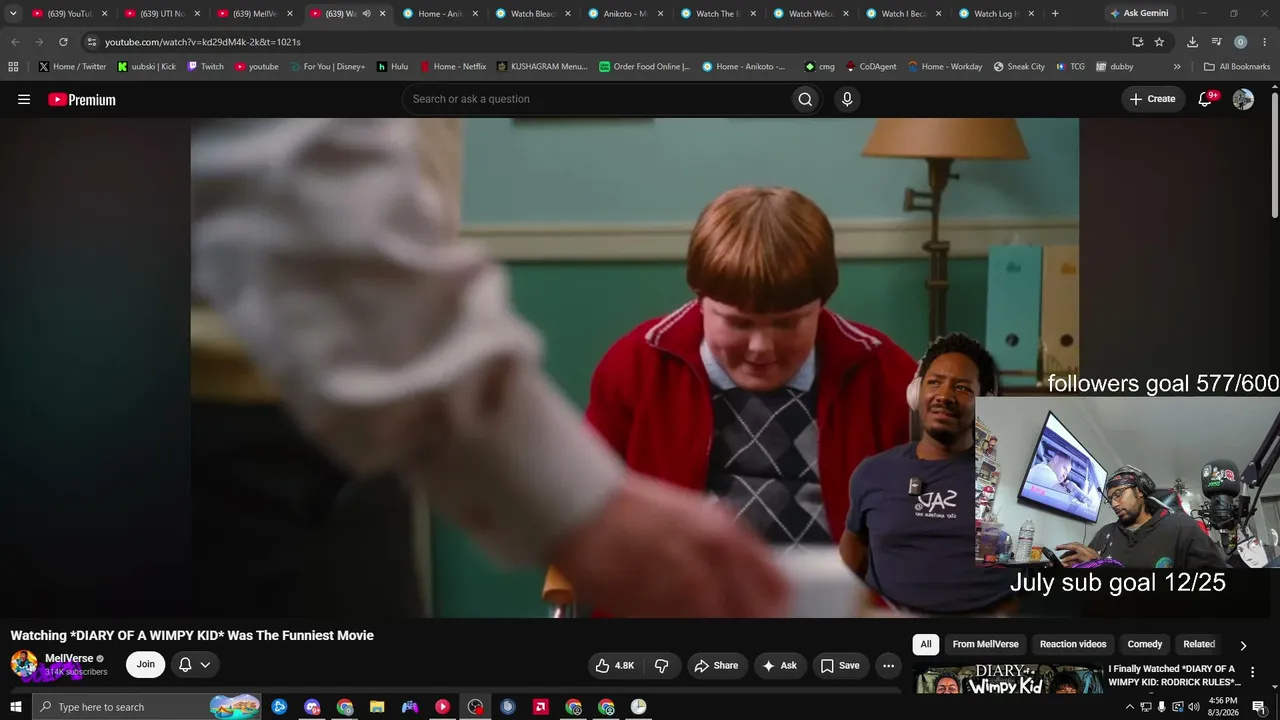The image size is (1280, 720).
Task: Open a new browser tab
Action: [1055, 14]
